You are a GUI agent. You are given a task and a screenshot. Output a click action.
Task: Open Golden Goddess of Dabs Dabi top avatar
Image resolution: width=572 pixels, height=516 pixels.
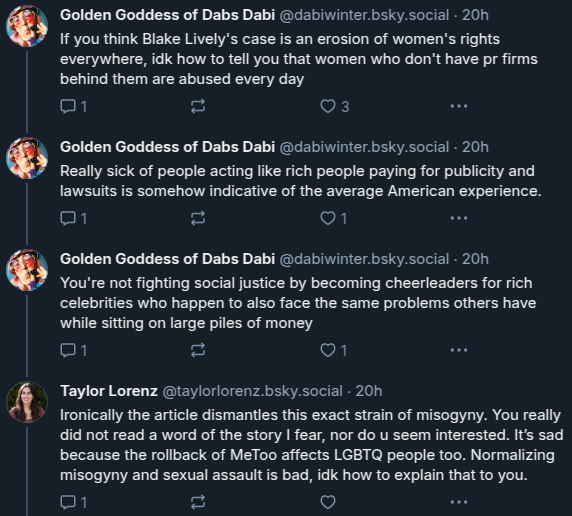(x=27, y=26)
